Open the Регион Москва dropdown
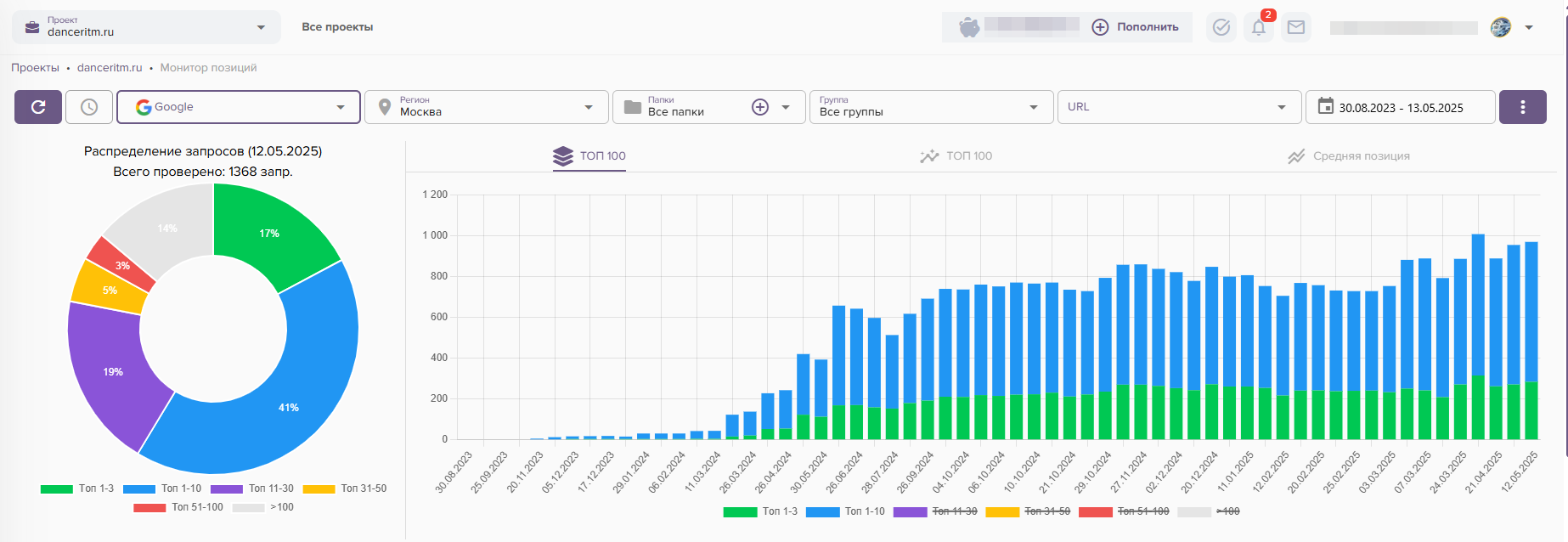Viewport: 1568px width, 542px height. [487, 107]
